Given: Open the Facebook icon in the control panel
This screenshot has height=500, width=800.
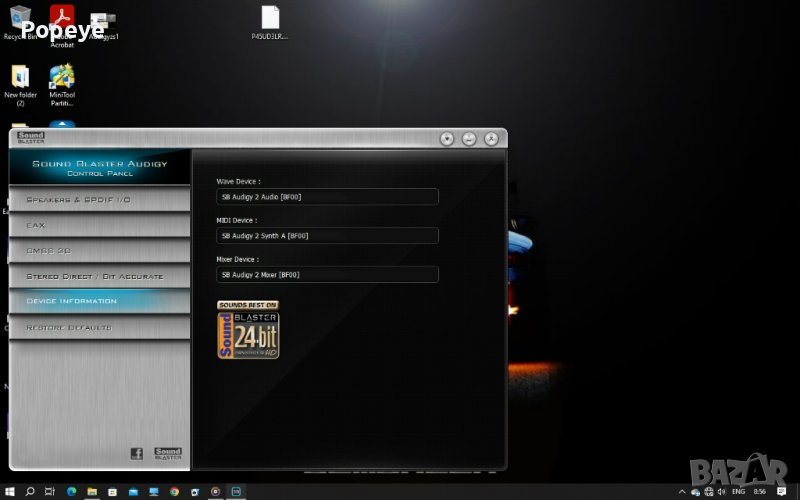Looking at the screenshot, I should pos(137,454).
